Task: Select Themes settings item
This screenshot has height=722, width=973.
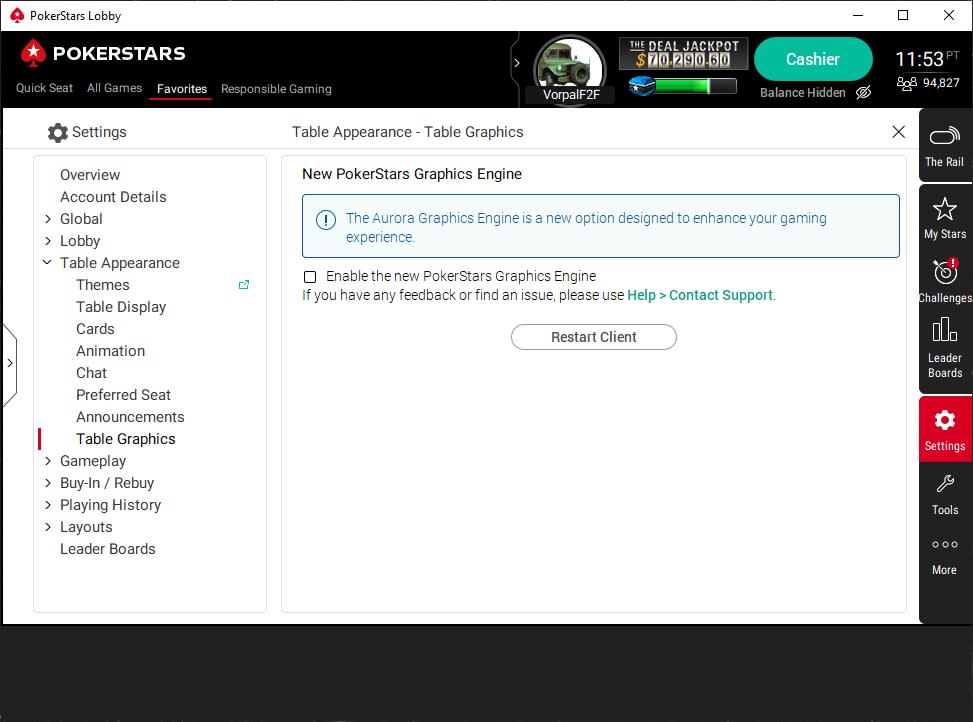Action: (103, 285)
